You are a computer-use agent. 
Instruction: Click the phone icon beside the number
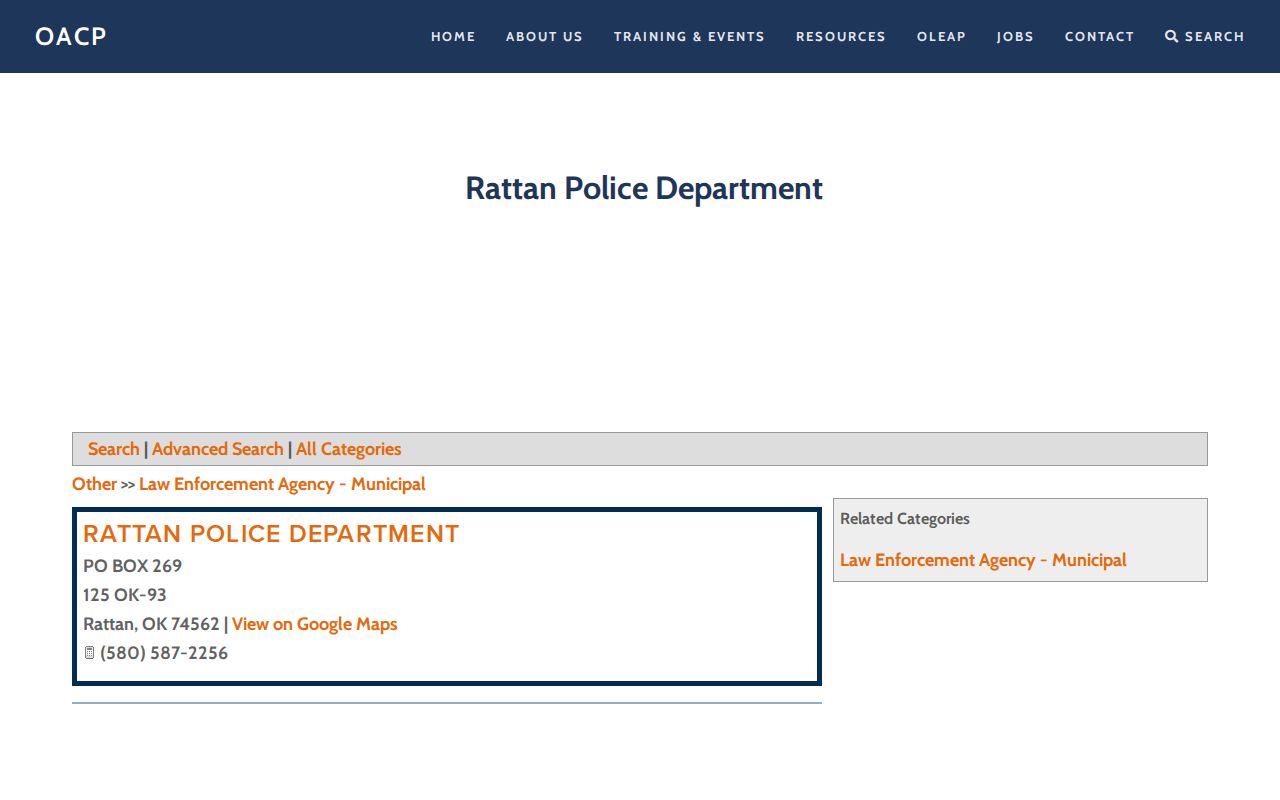[x=89, y=653]
